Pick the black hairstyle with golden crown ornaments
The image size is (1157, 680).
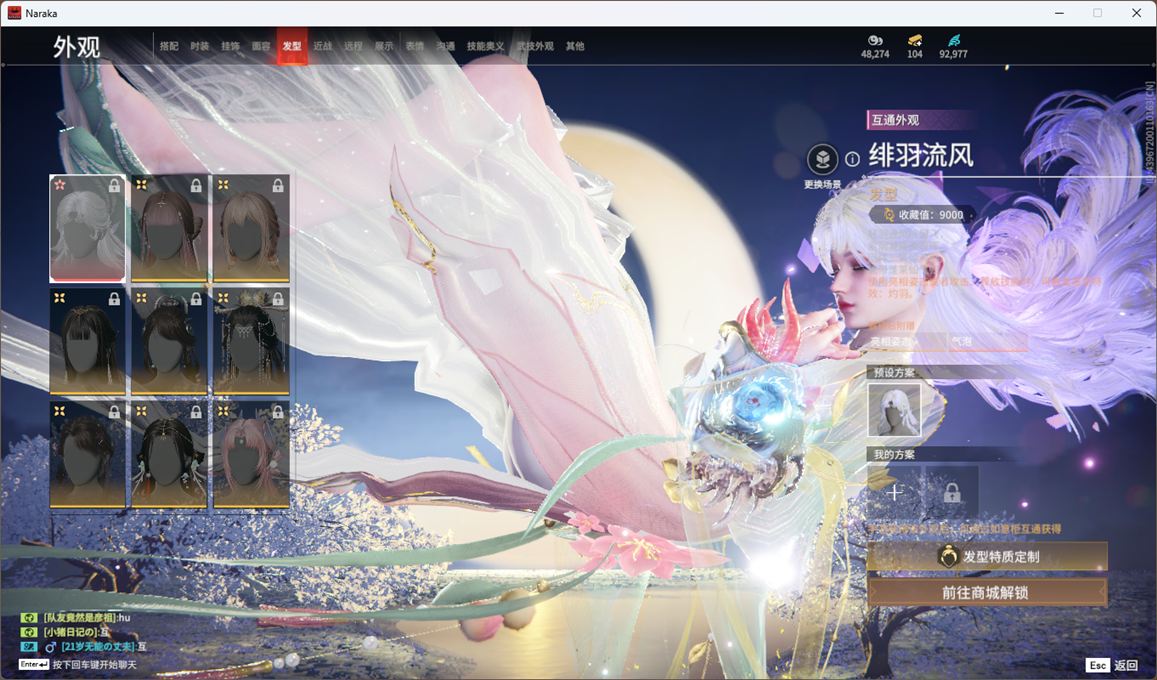251,341
